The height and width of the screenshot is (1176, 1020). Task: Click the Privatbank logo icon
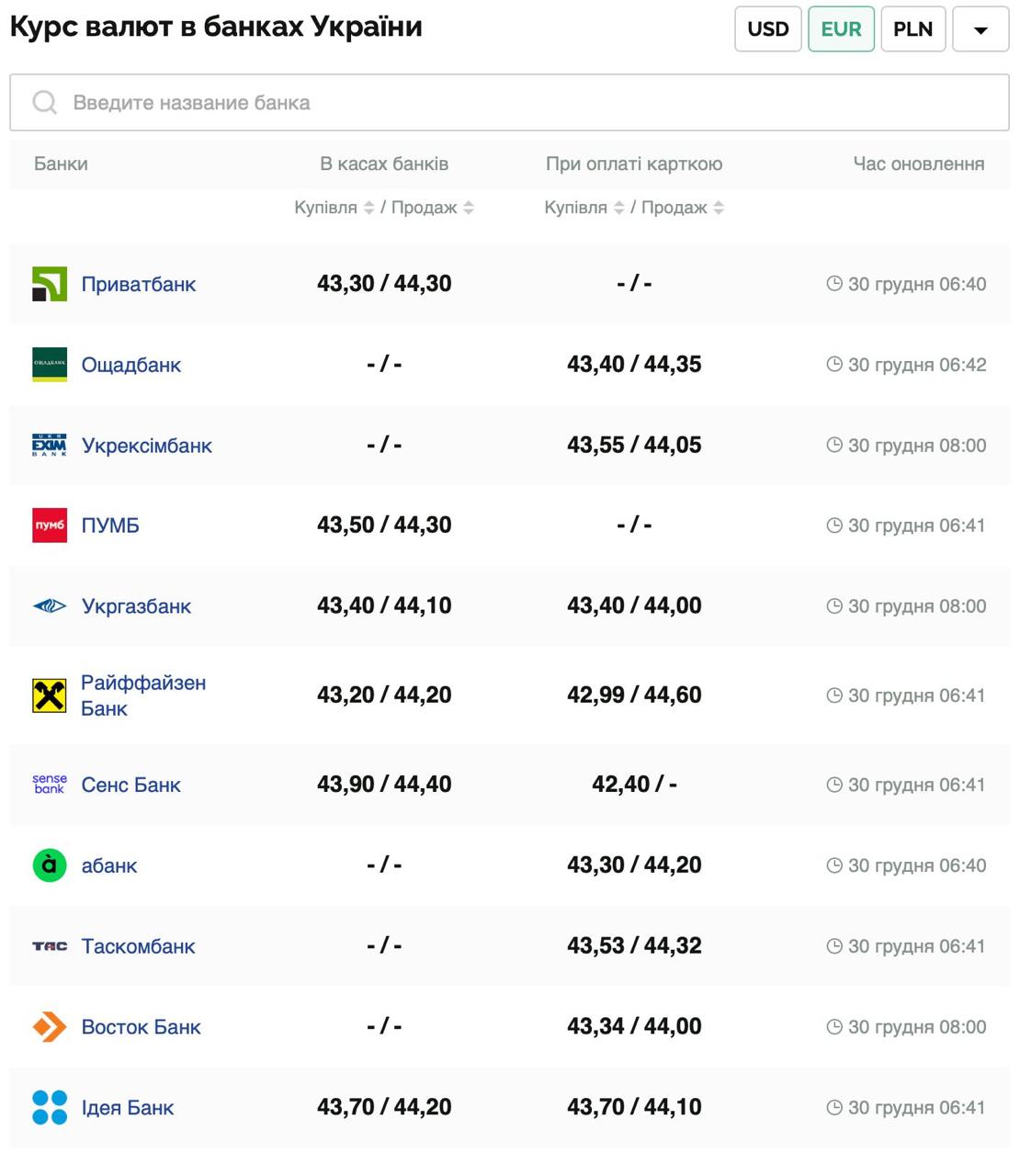tap(50, 284)
